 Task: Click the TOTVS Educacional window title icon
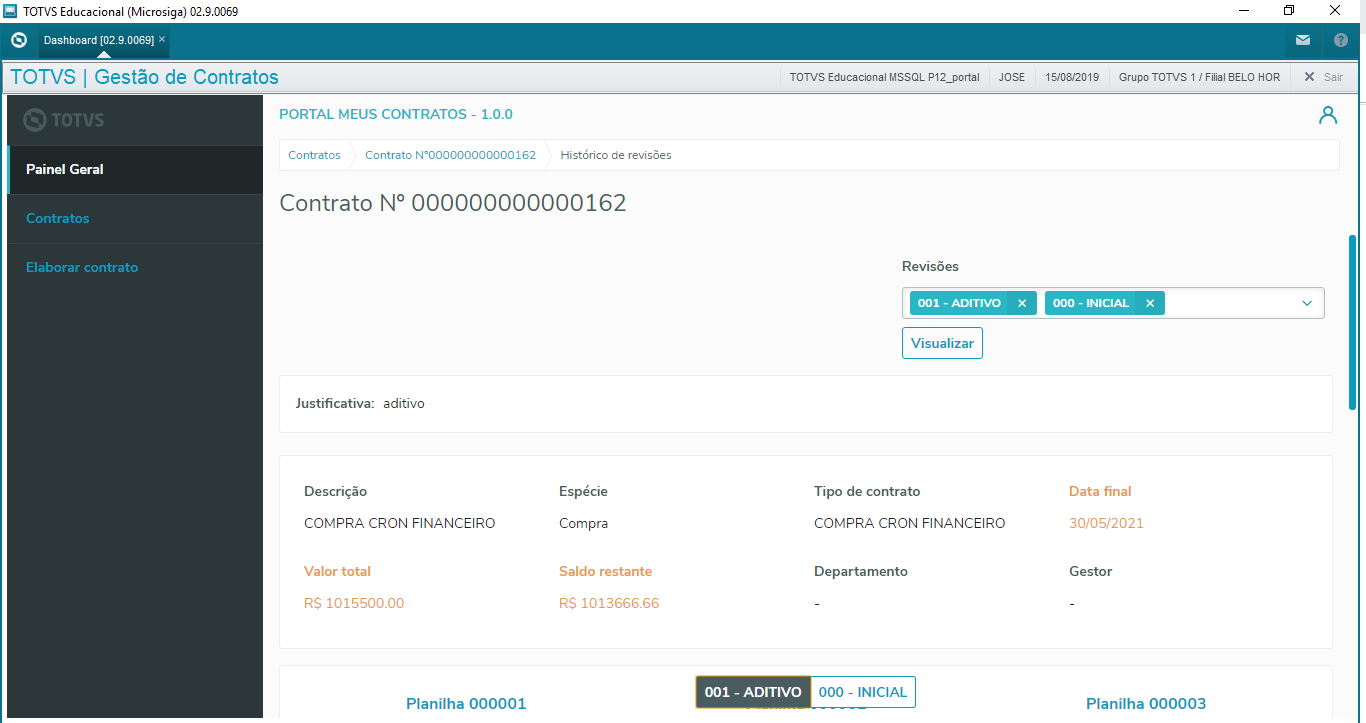pos(11,11)
